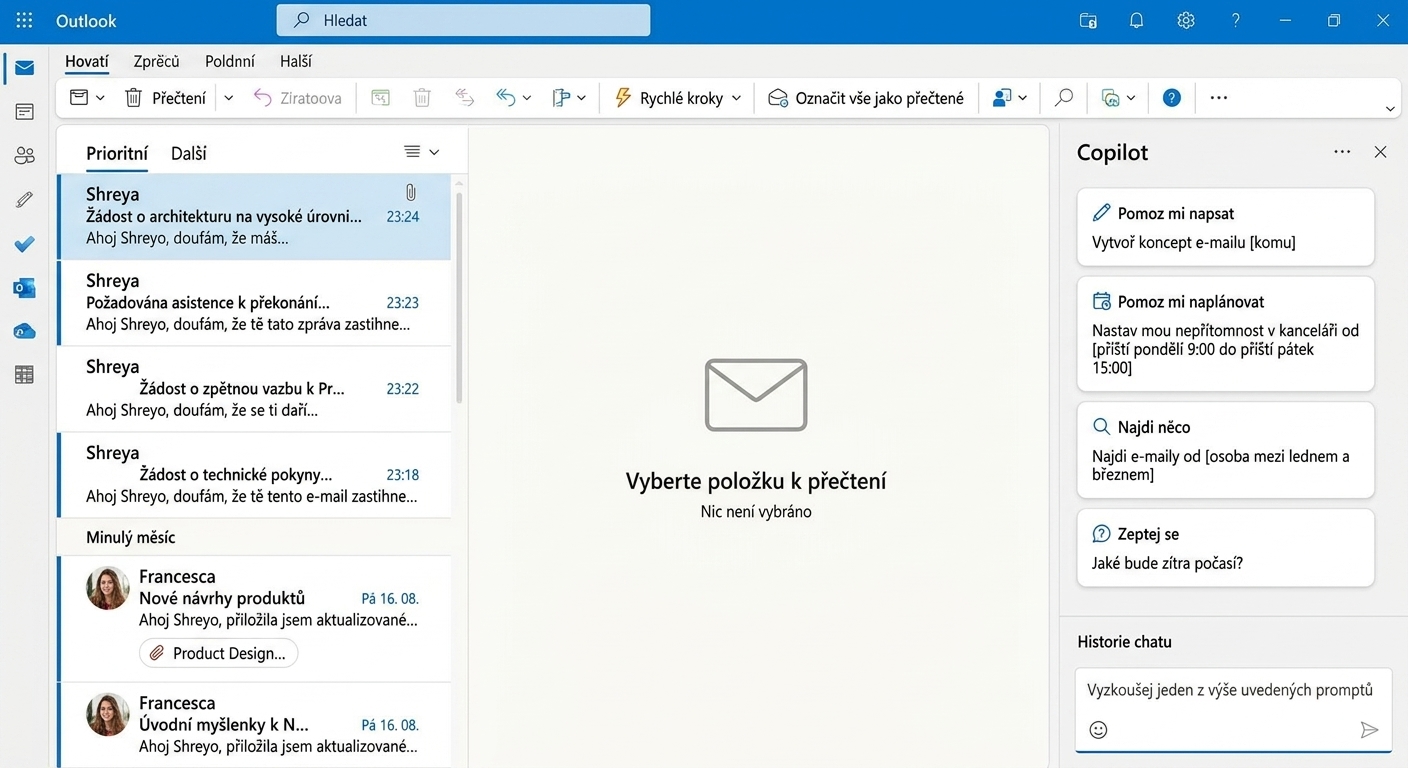Open the Calendar icon in left sidebar
The width and height of the screenshot is (1408, 768).
point(24,112)
